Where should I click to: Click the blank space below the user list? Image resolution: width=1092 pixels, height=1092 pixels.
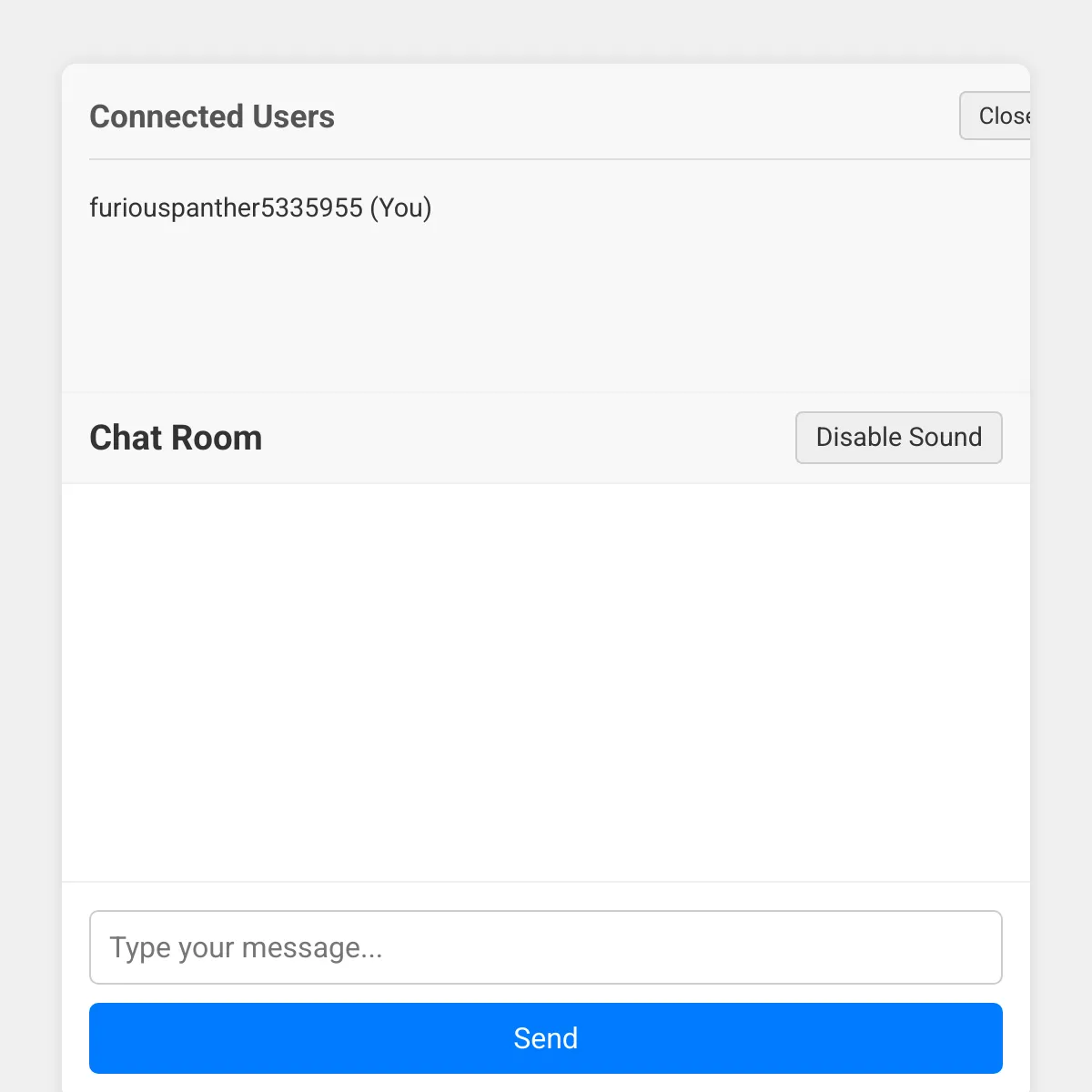pos(546,309)
